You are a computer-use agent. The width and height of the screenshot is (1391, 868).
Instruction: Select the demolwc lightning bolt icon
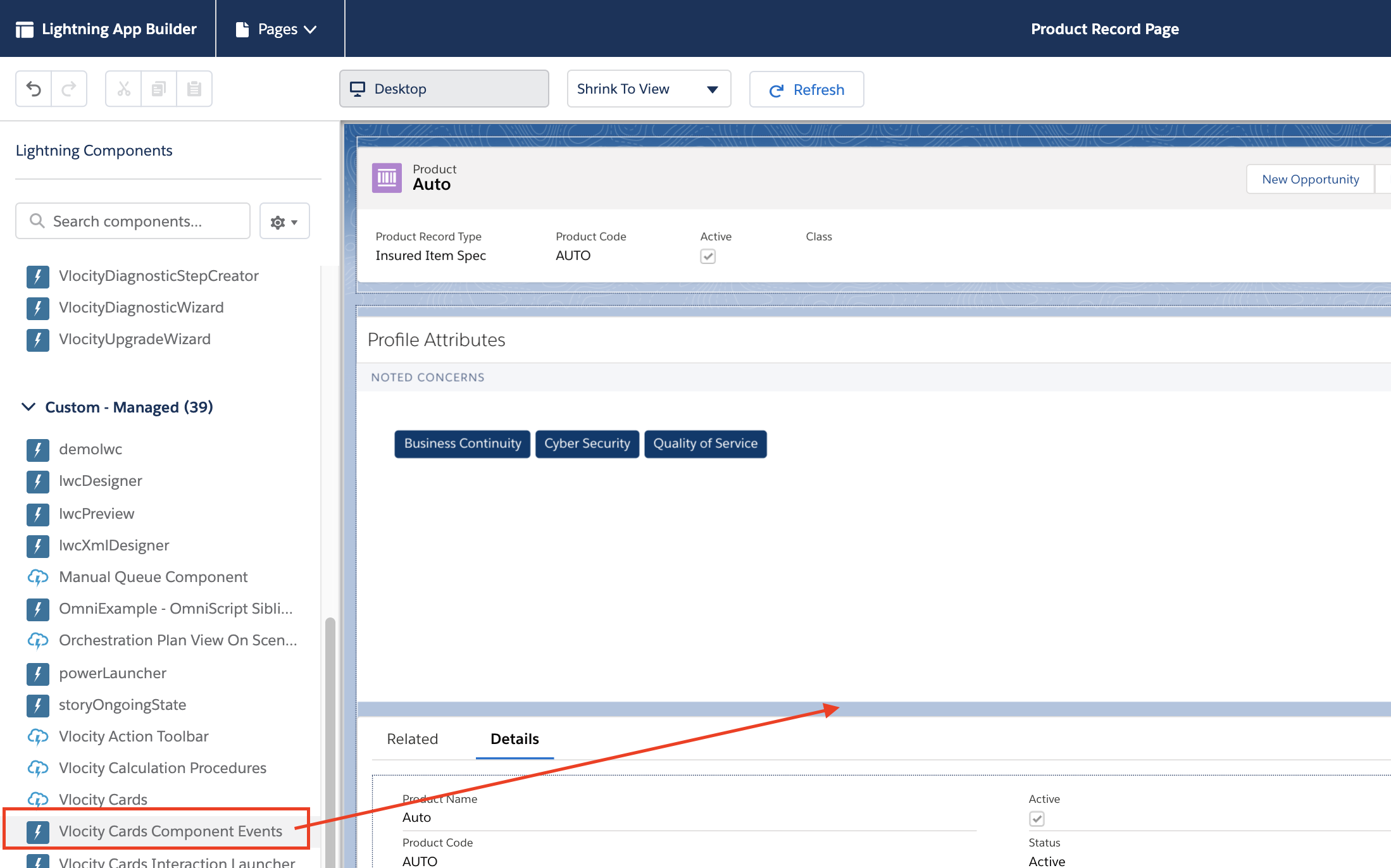coord(38,450)
